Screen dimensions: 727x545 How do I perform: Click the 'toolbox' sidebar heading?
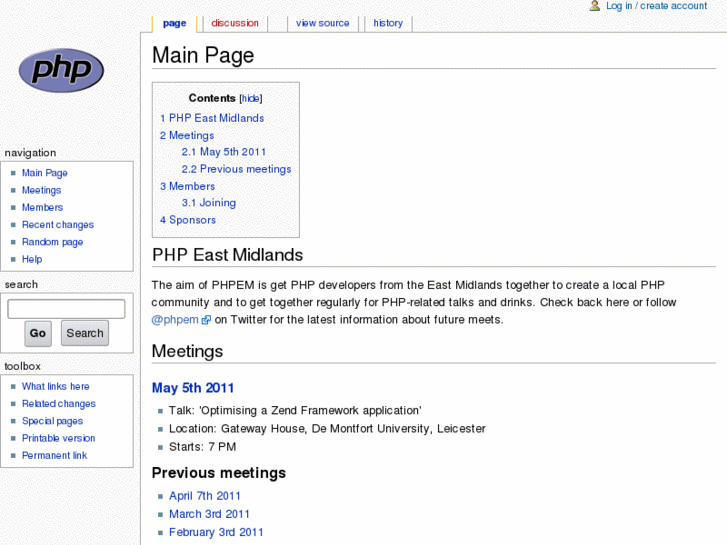click(23, 366)
